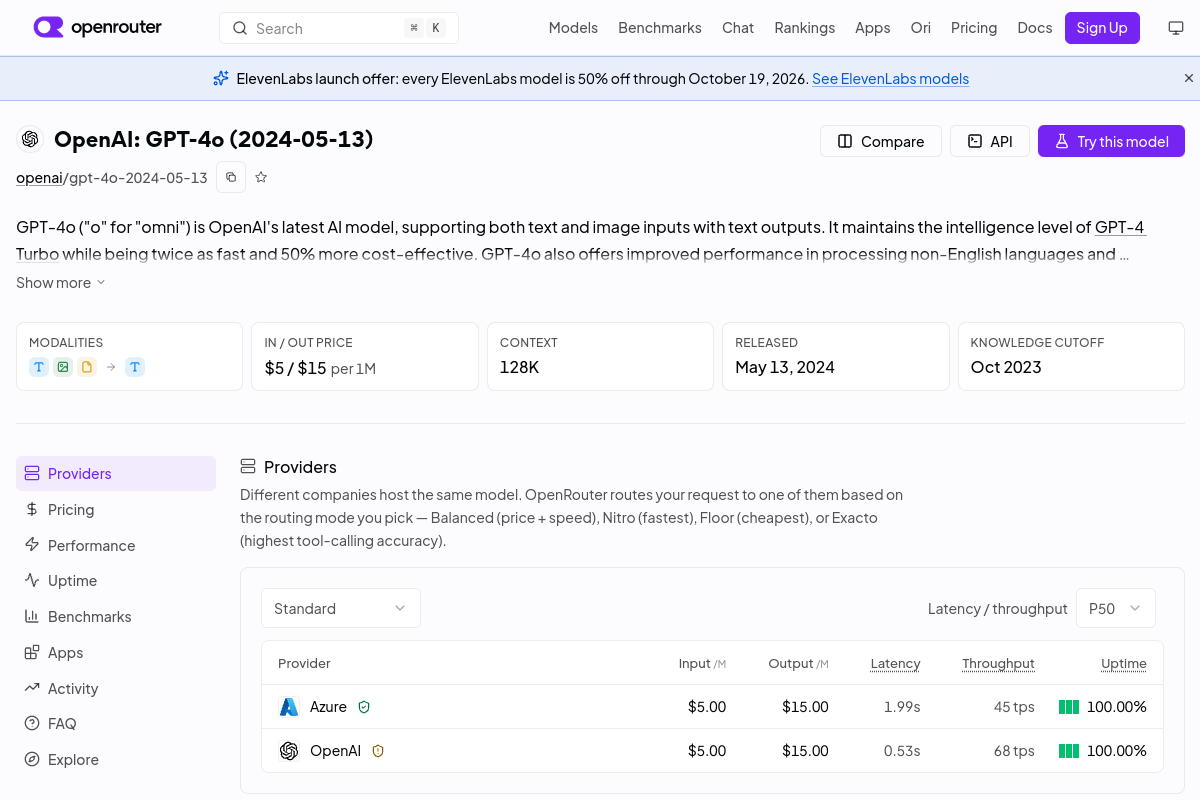
Task: Open the Benchmarks nav item in header
Action: [x=660, y=28]
